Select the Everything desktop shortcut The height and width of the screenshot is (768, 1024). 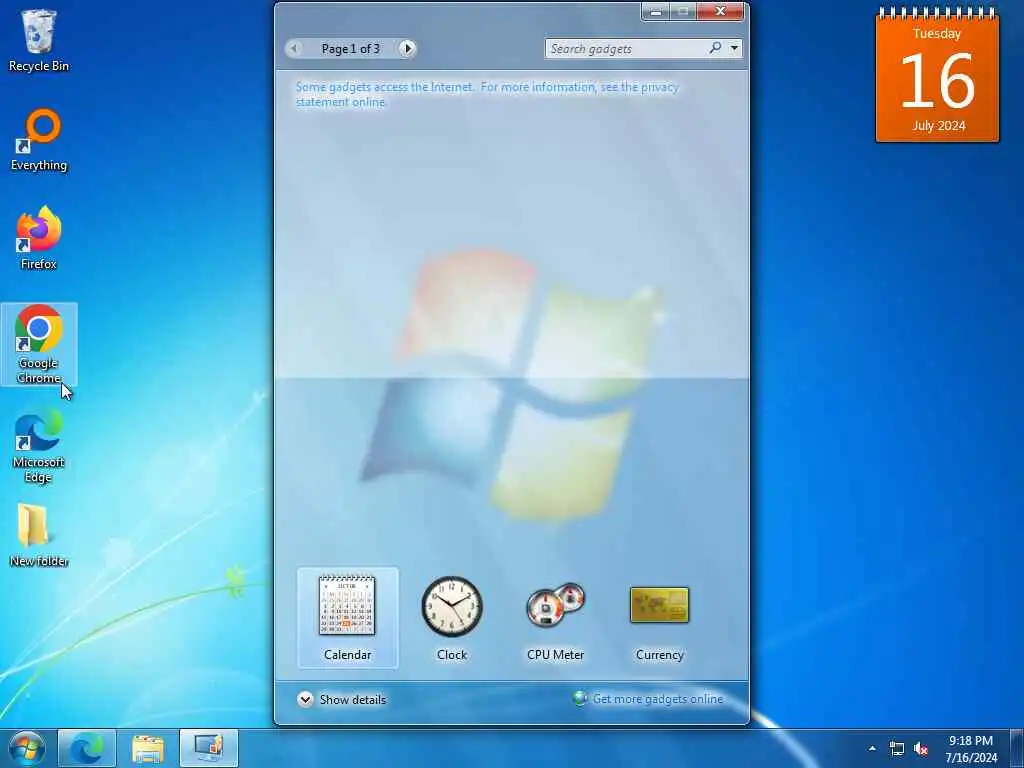pyautogui.click(x=39, y=140)
